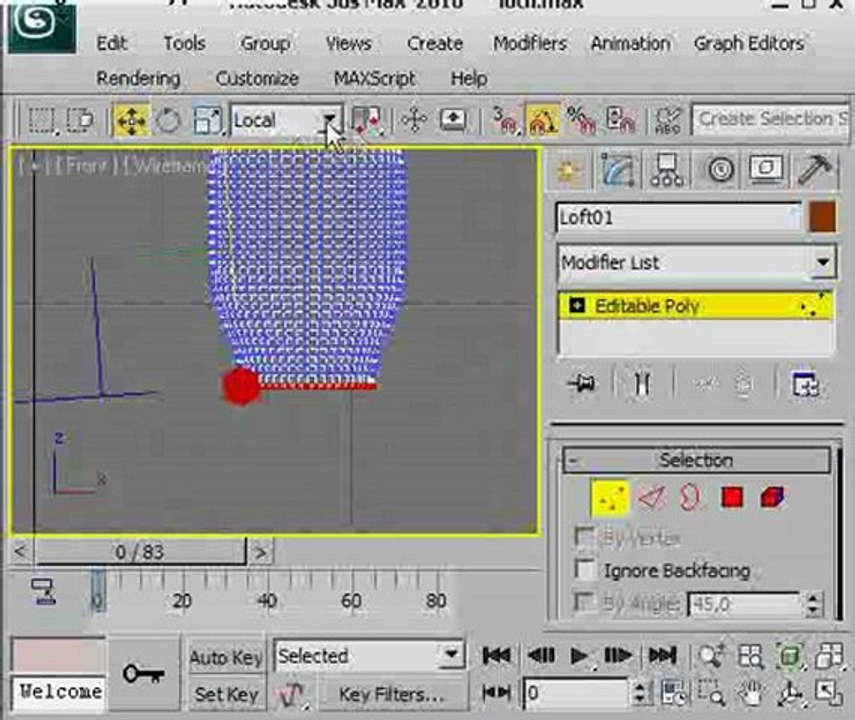Click the Zoom All viewport tool
Image resolution: width=855 pixels, height=720 pixels.
pyautogui.click(x=750, y=656)
